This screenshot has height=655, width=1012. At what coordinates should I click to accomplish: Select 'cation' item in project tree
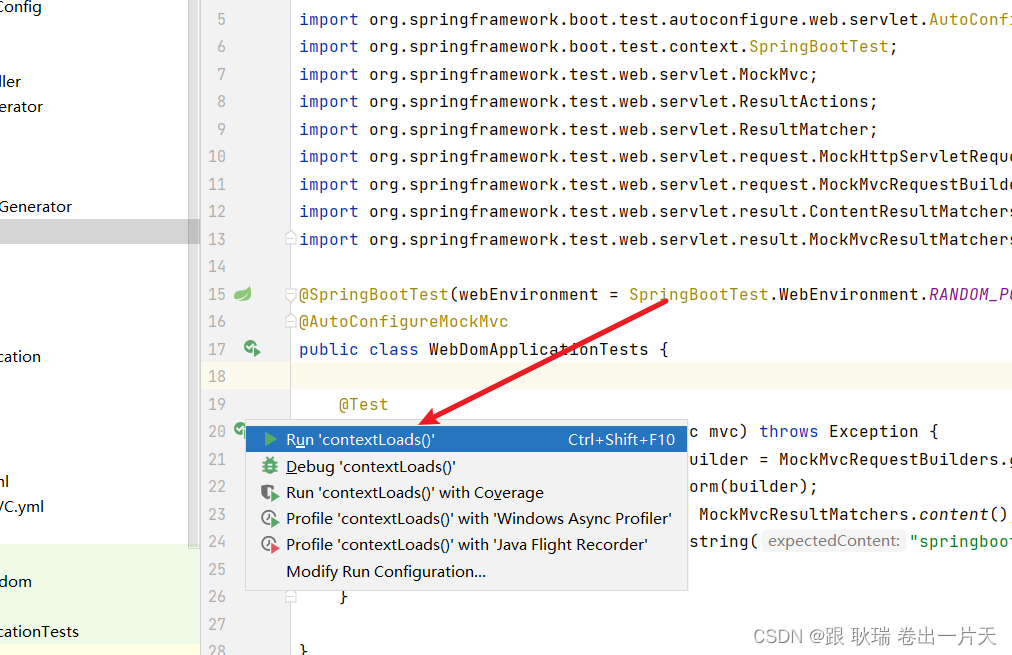[21, 356]
